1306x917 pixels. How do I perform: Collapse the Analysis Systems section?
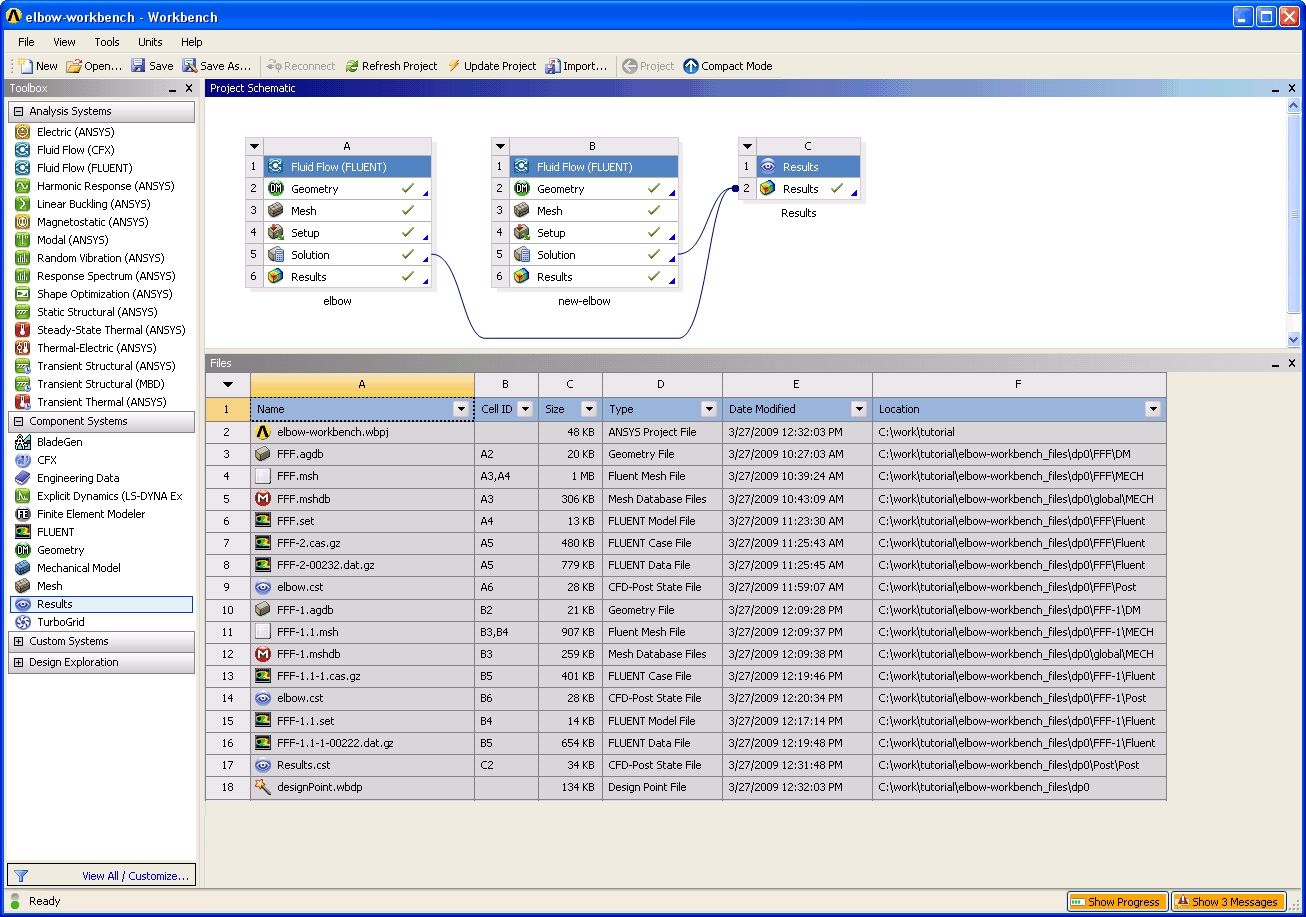click(x=19, y=111)
